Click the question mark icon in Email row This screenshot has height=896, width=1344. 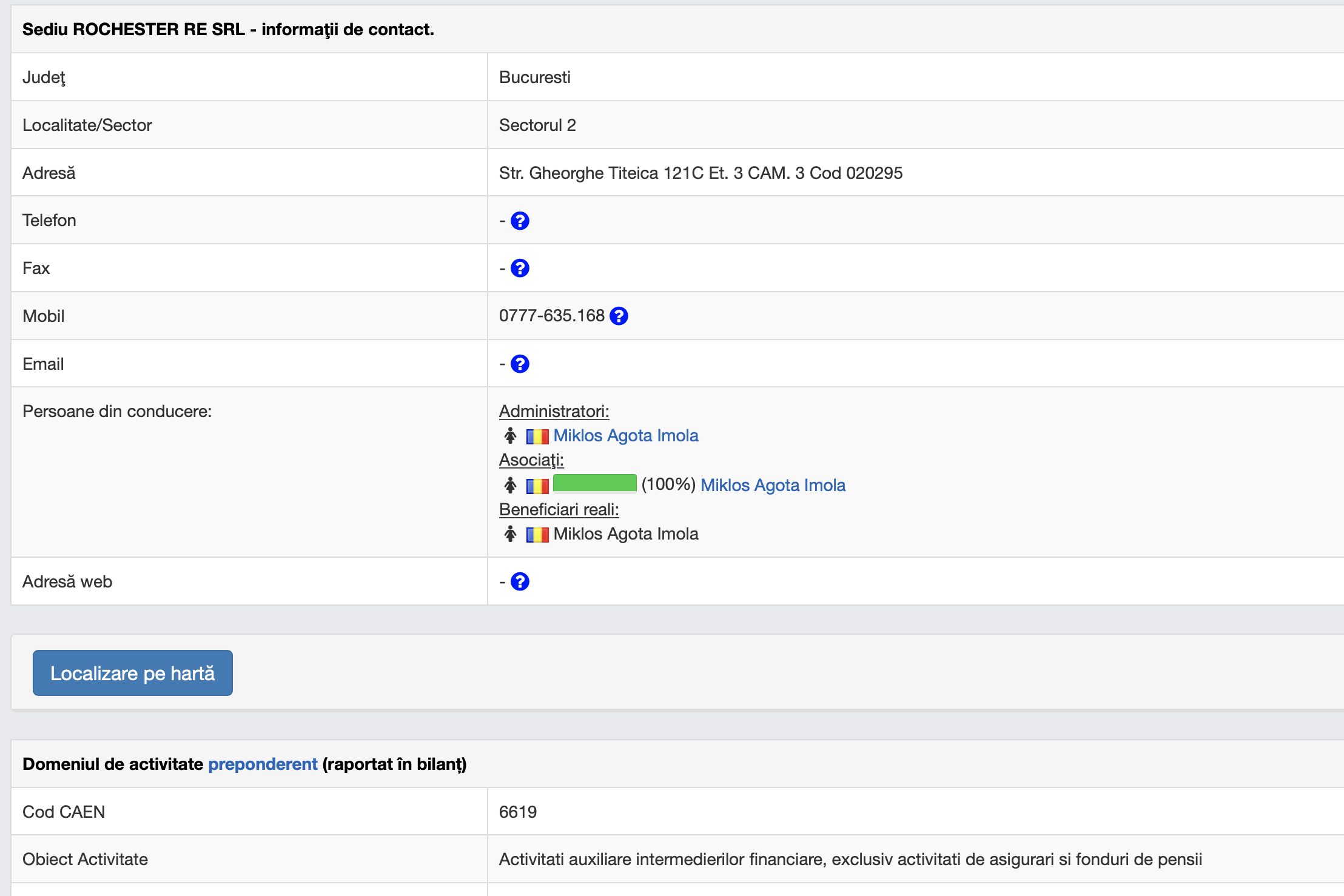[520, 364]
